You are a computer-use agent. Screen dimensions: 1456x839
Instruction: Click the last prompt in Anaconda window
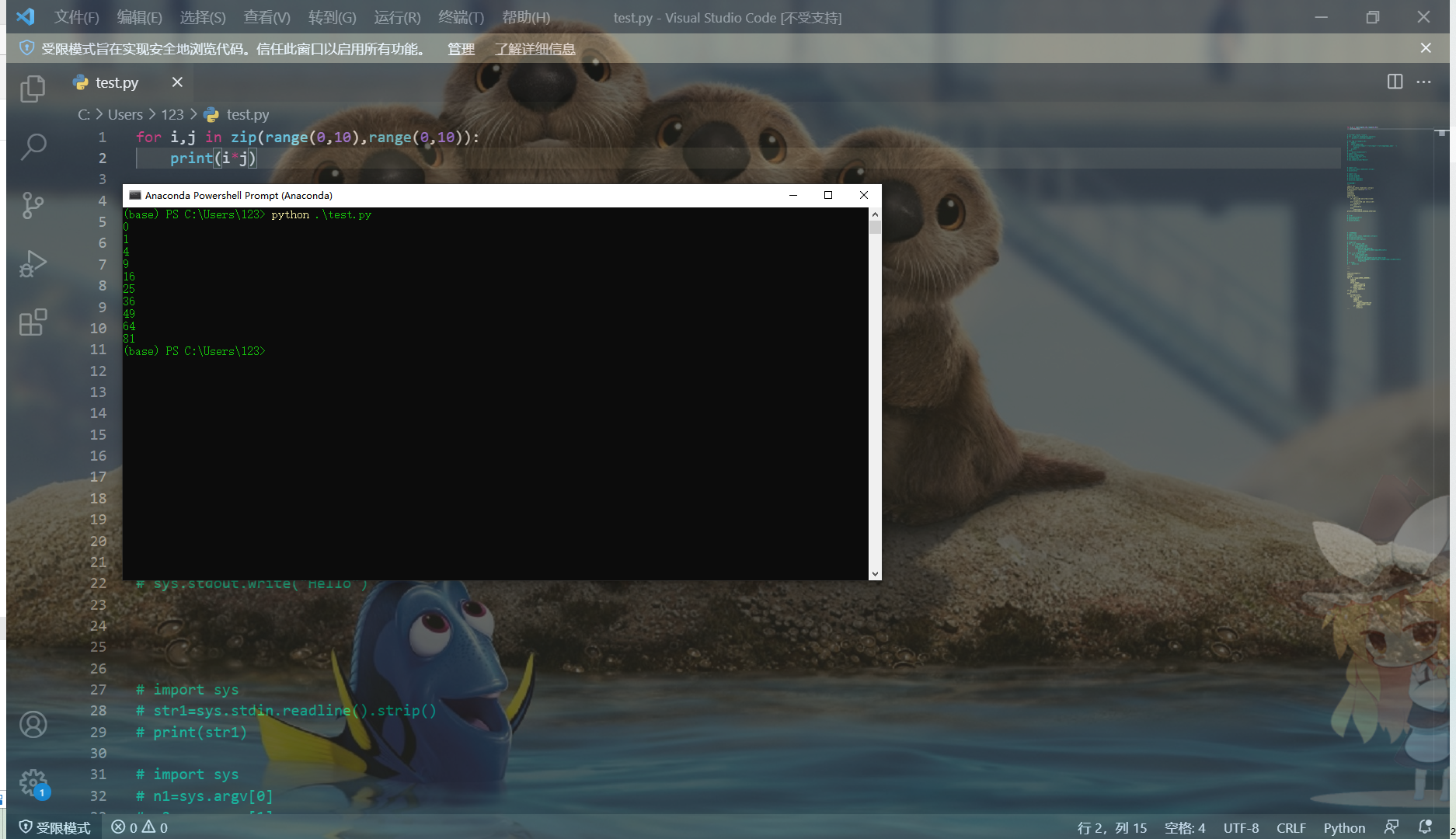(194, 352)
